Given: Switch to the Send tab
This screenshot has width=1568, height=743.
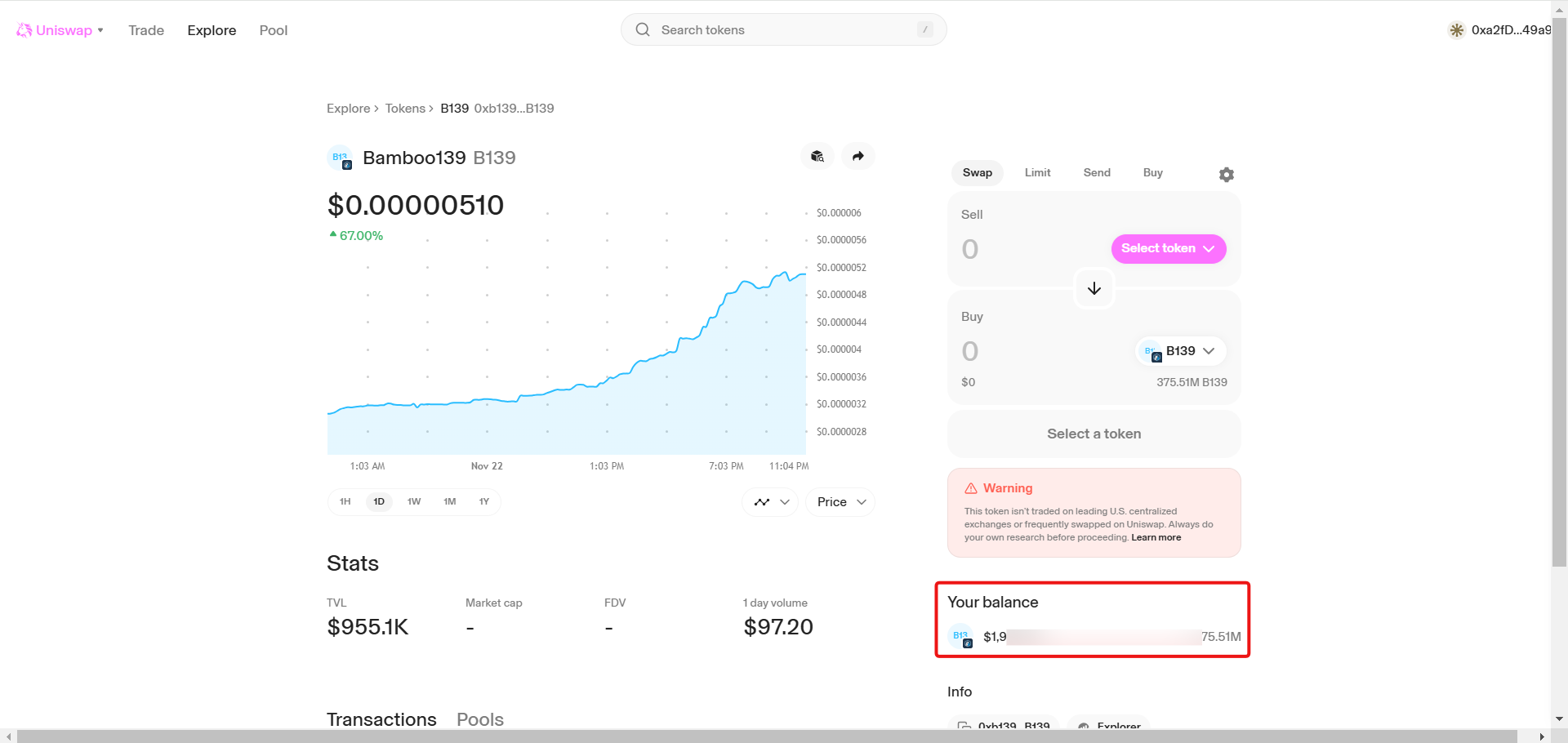Looking at the screenshot, I should [1097, 173].
